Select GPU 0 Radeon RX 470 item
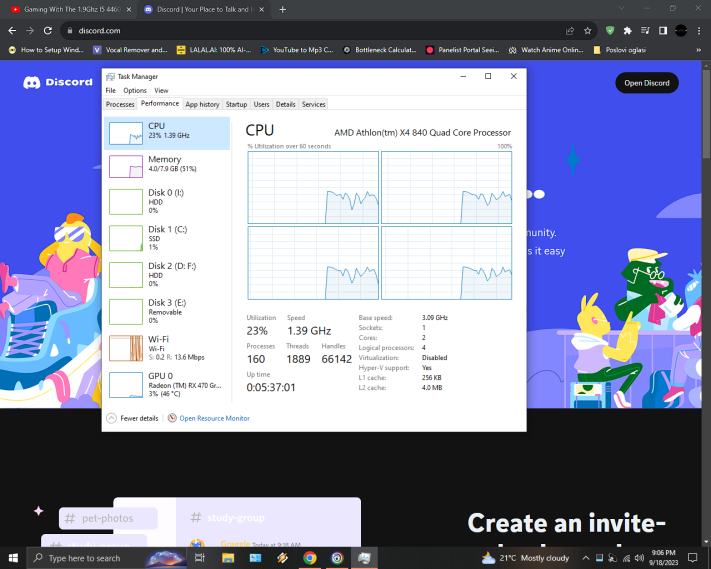The width and height of the screenshot is (711, 569). (167, 385)
